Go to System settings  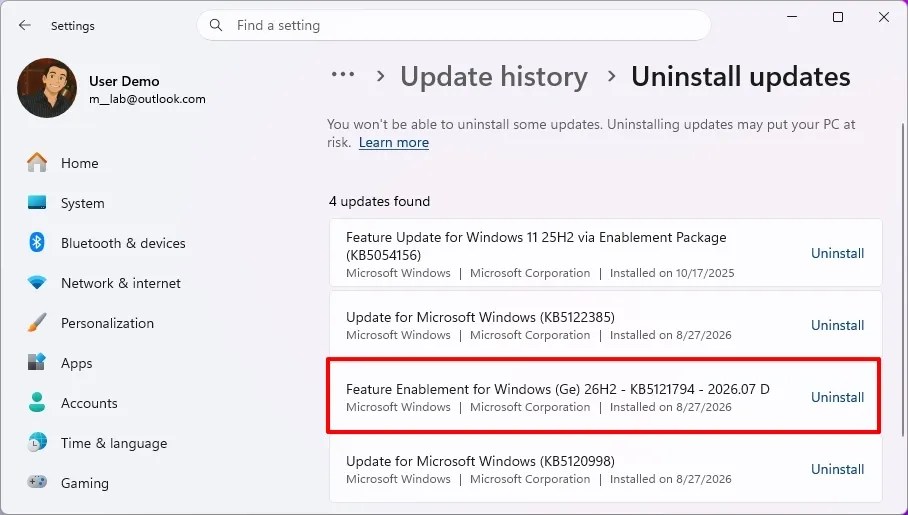(x=83, y=203)
